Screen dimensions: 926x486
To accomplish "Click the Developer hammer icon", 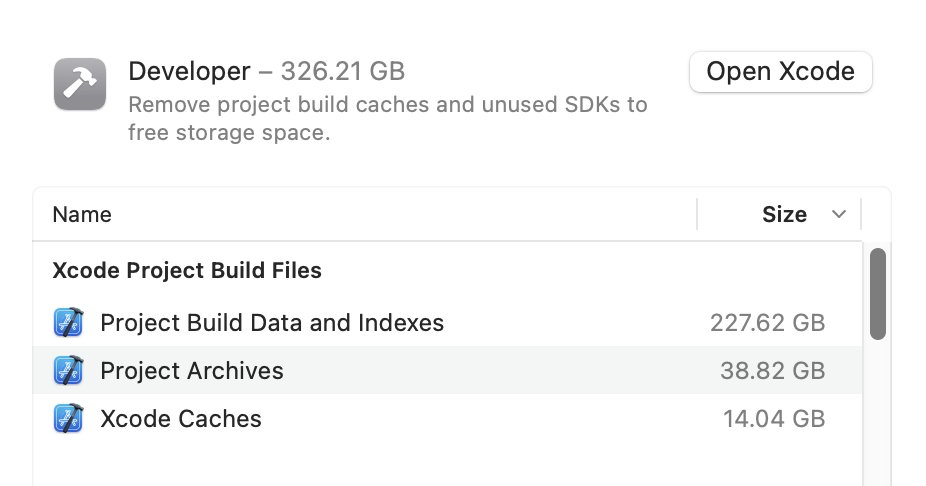I will (x=79, y=83).
